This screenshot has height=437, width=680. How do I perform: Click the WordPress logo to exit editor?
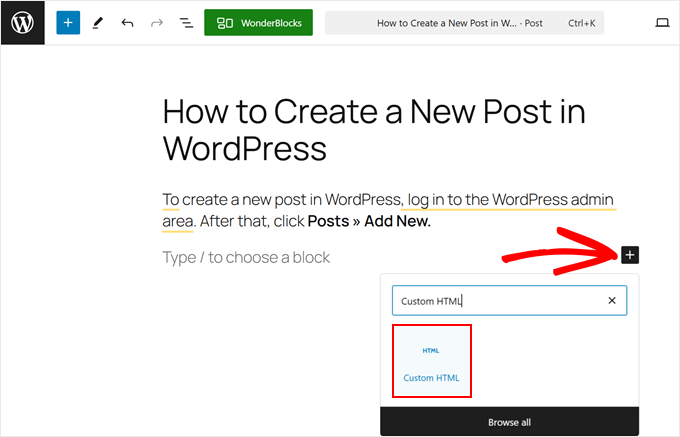click(x=22, y=22)
